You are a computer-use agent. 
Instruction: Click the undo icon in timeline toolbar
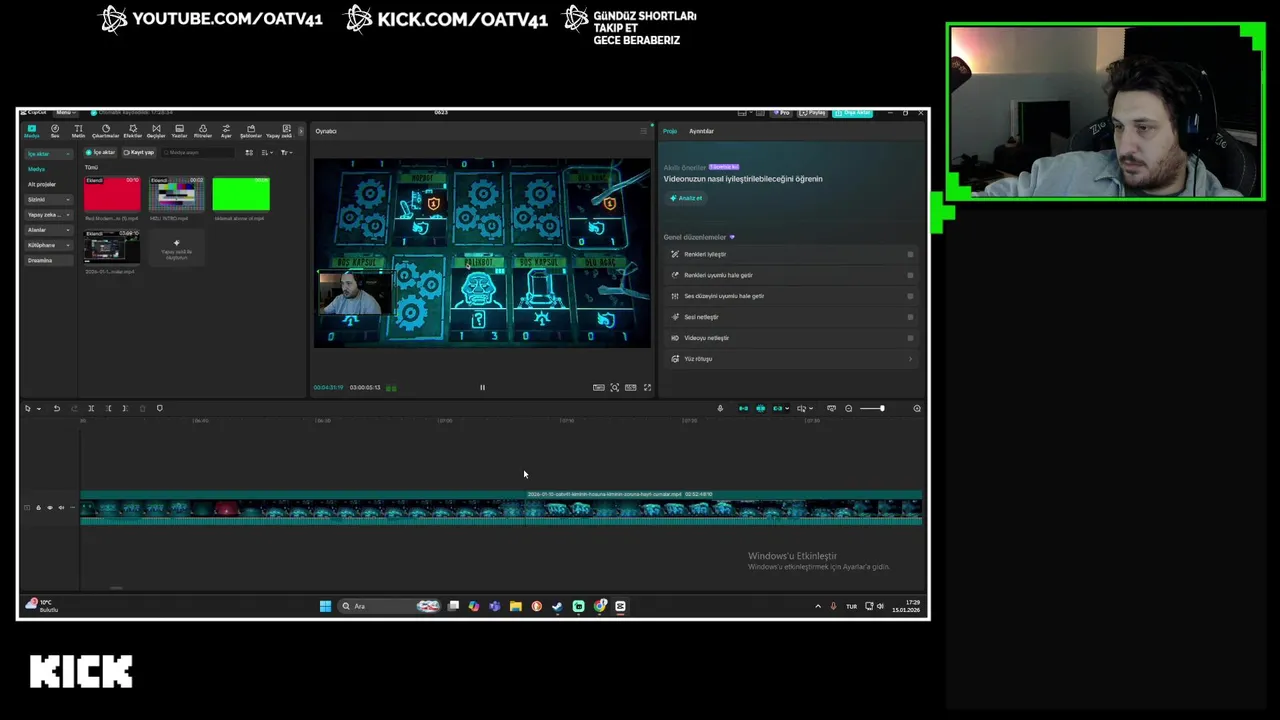point(57,408)
